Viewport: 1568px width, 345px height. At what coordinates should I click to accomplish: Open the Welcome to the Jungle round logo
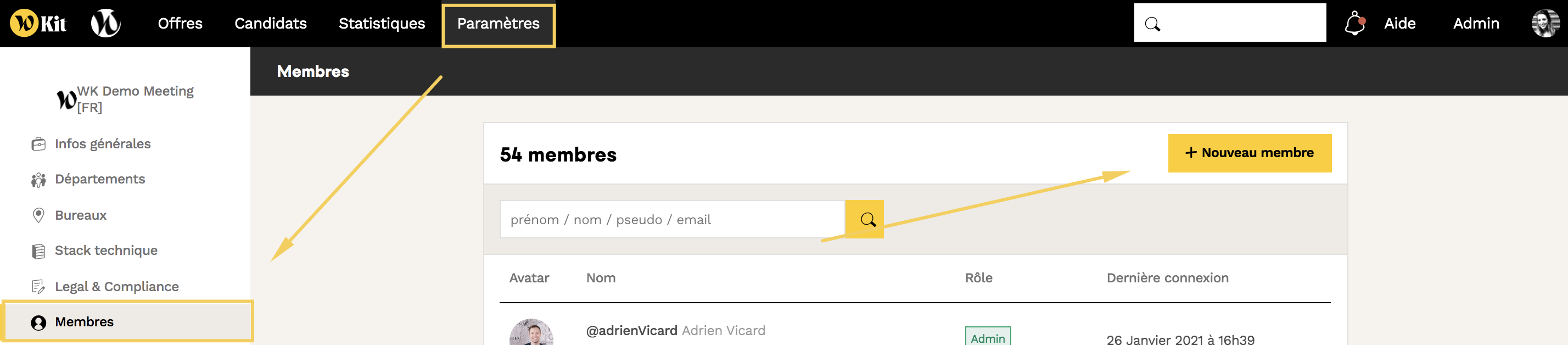(x=106, y=23)
